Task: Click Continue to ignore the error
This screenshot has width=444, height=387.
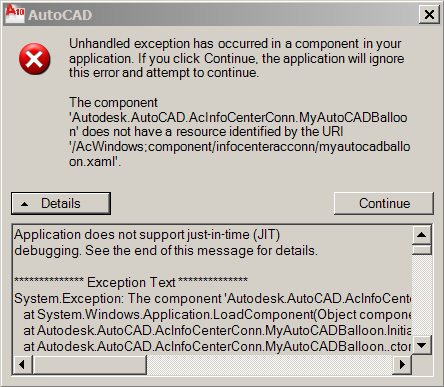Action: [x=384, y=203]
